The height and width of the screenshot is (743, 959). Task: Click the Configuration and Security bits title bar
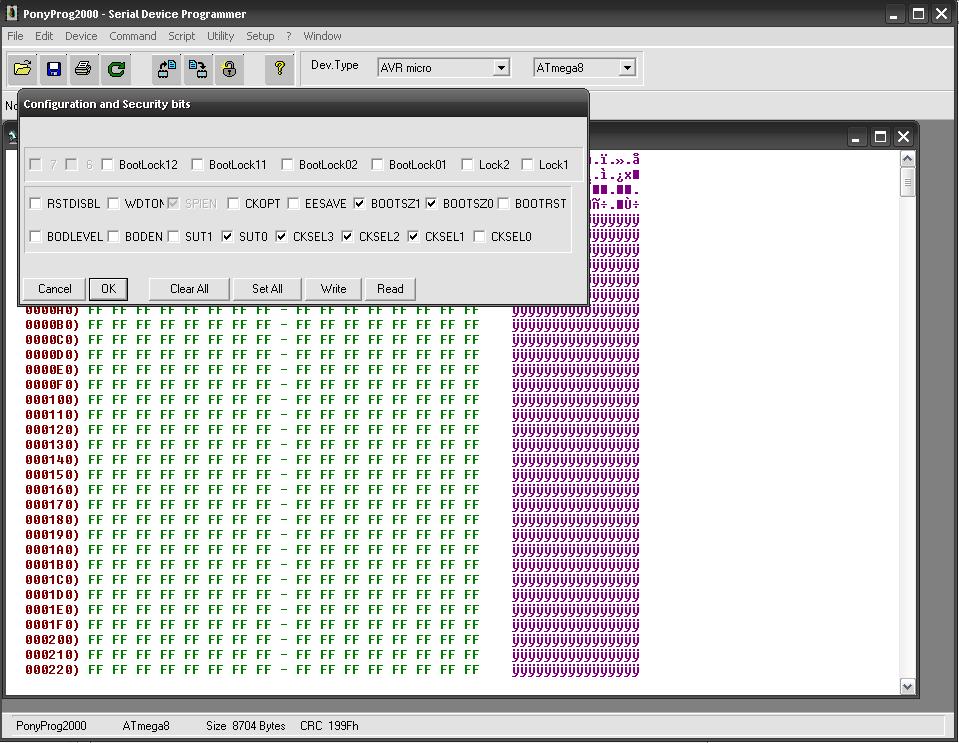pyautogui.click(x=303, y=104)
